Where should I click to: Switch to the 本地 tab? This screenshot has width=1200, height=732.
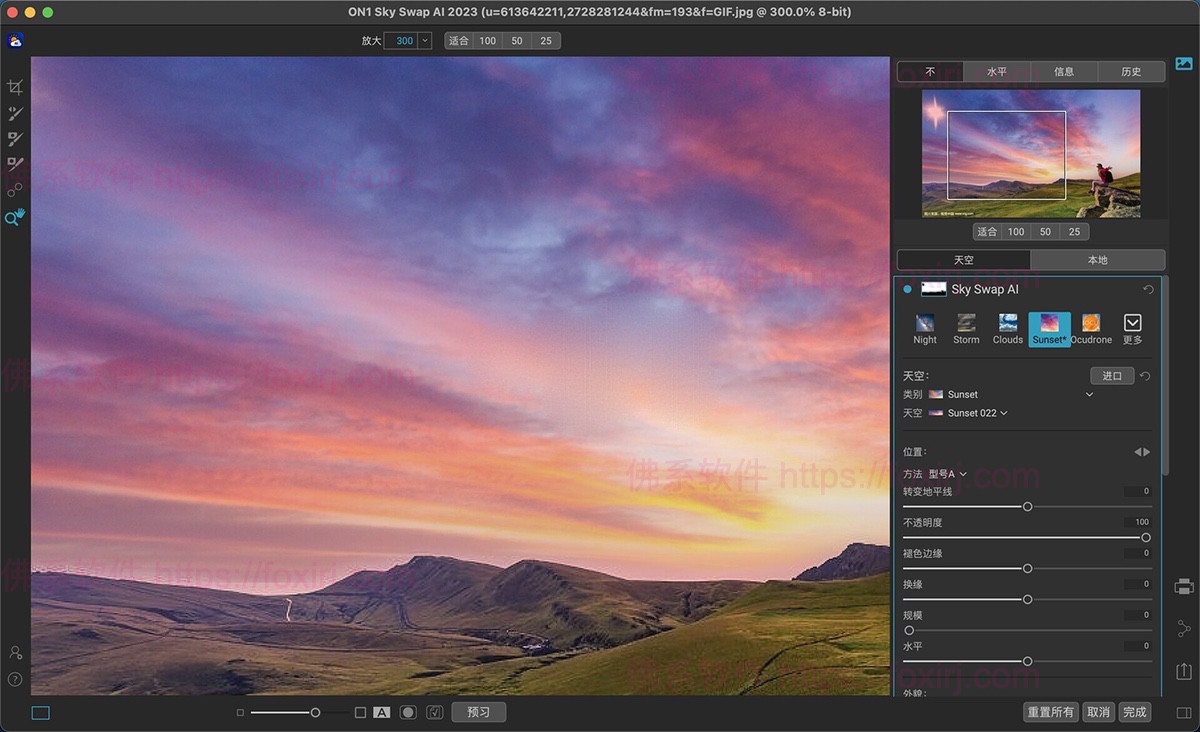point(1097,260)
